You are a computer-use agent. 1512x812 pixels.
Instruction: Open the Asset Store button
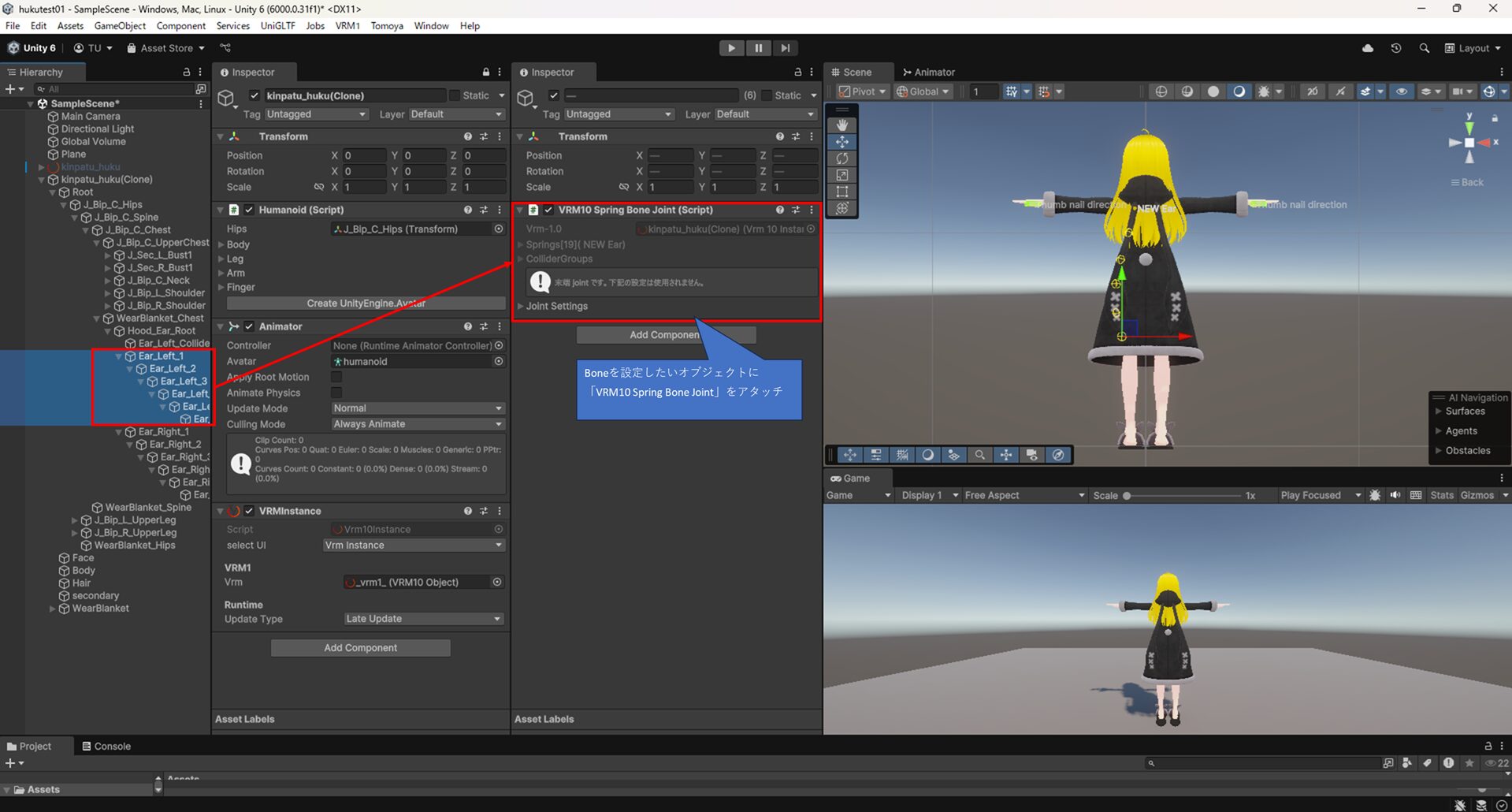tap(165, 48)
